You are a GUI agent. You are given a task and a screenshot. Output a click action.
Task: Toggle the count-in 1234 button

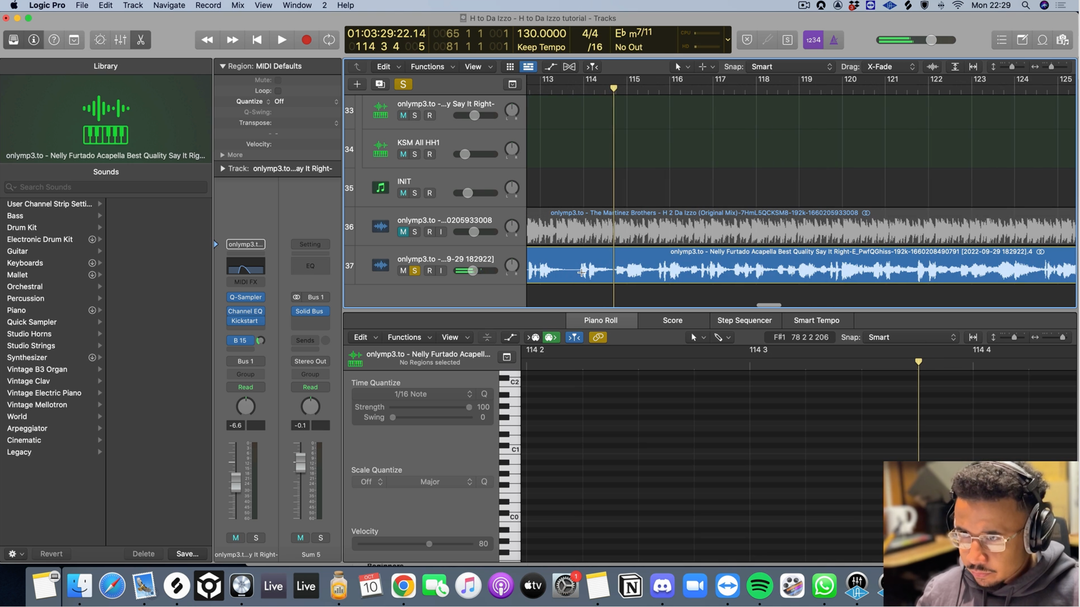[x=813, y=40]
